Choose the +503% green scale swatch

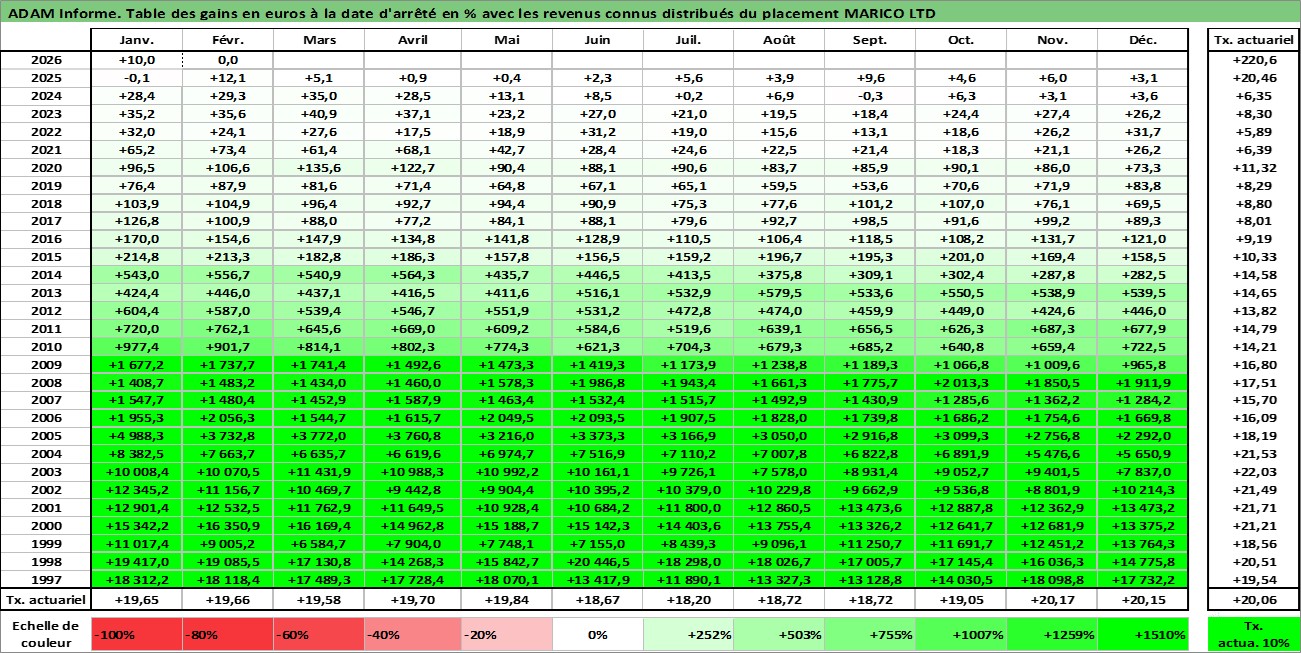[x=778, y=634]
